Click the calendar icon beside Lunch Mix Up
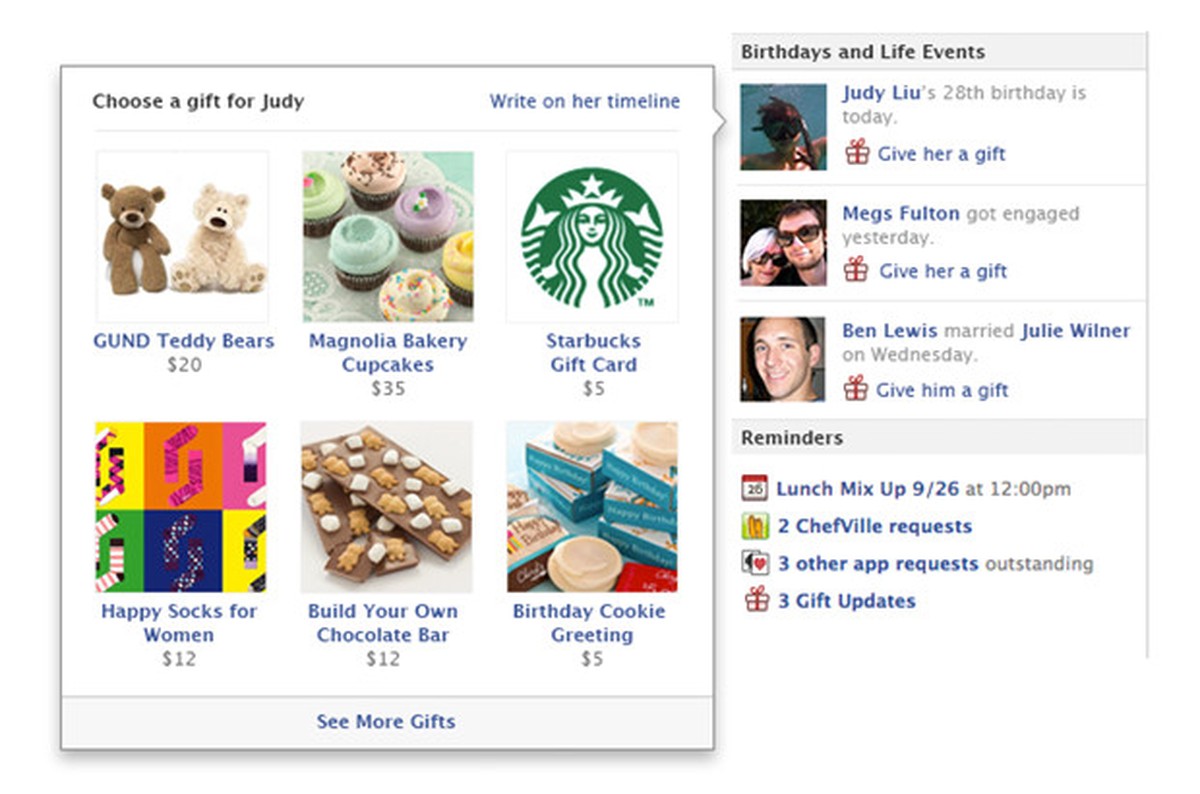Screen dimensions: 1200x794 753,488
